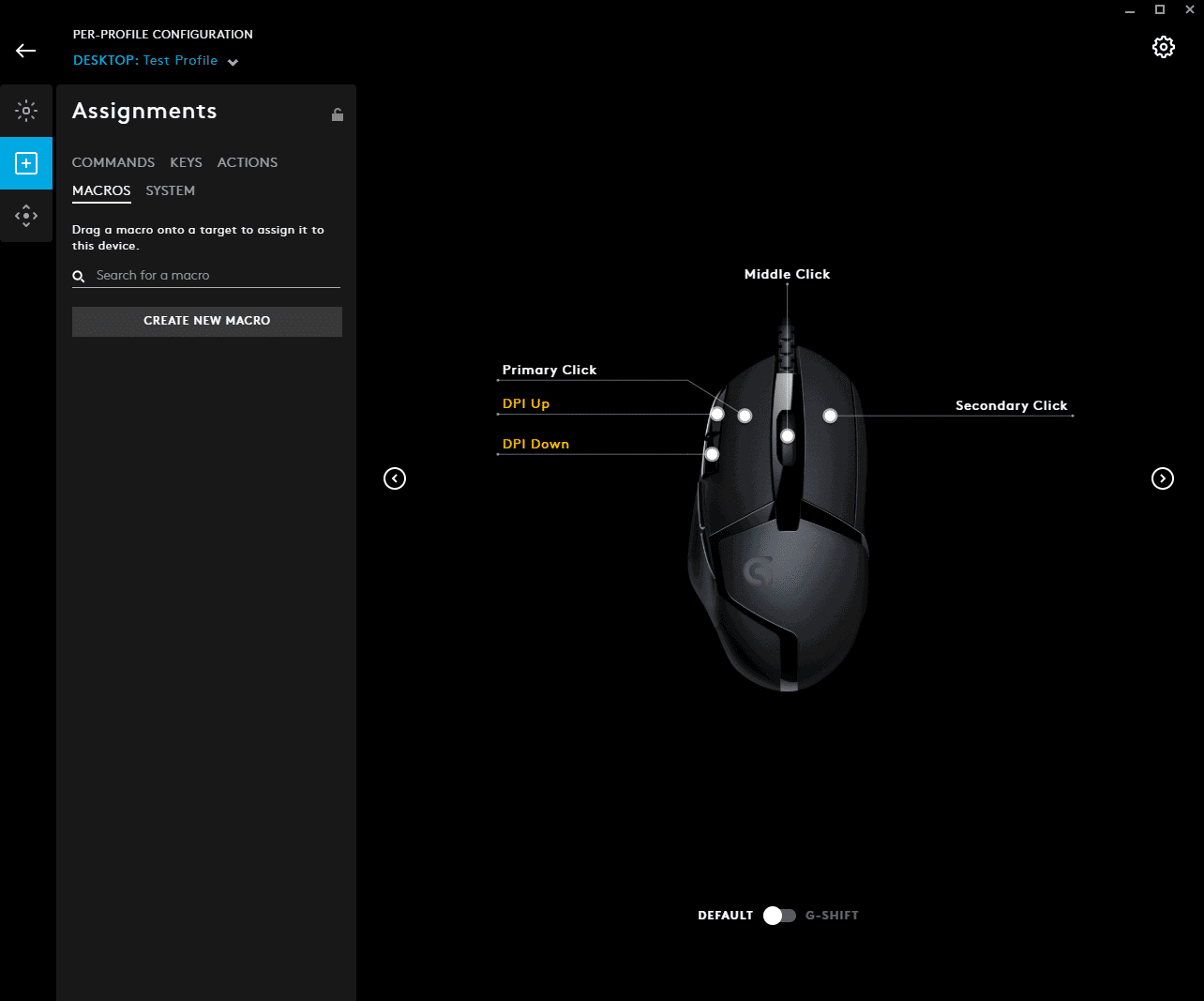Go to next mouse view with right arrow
The width and height of the screenshot is (1204, 1001).
1163,478
